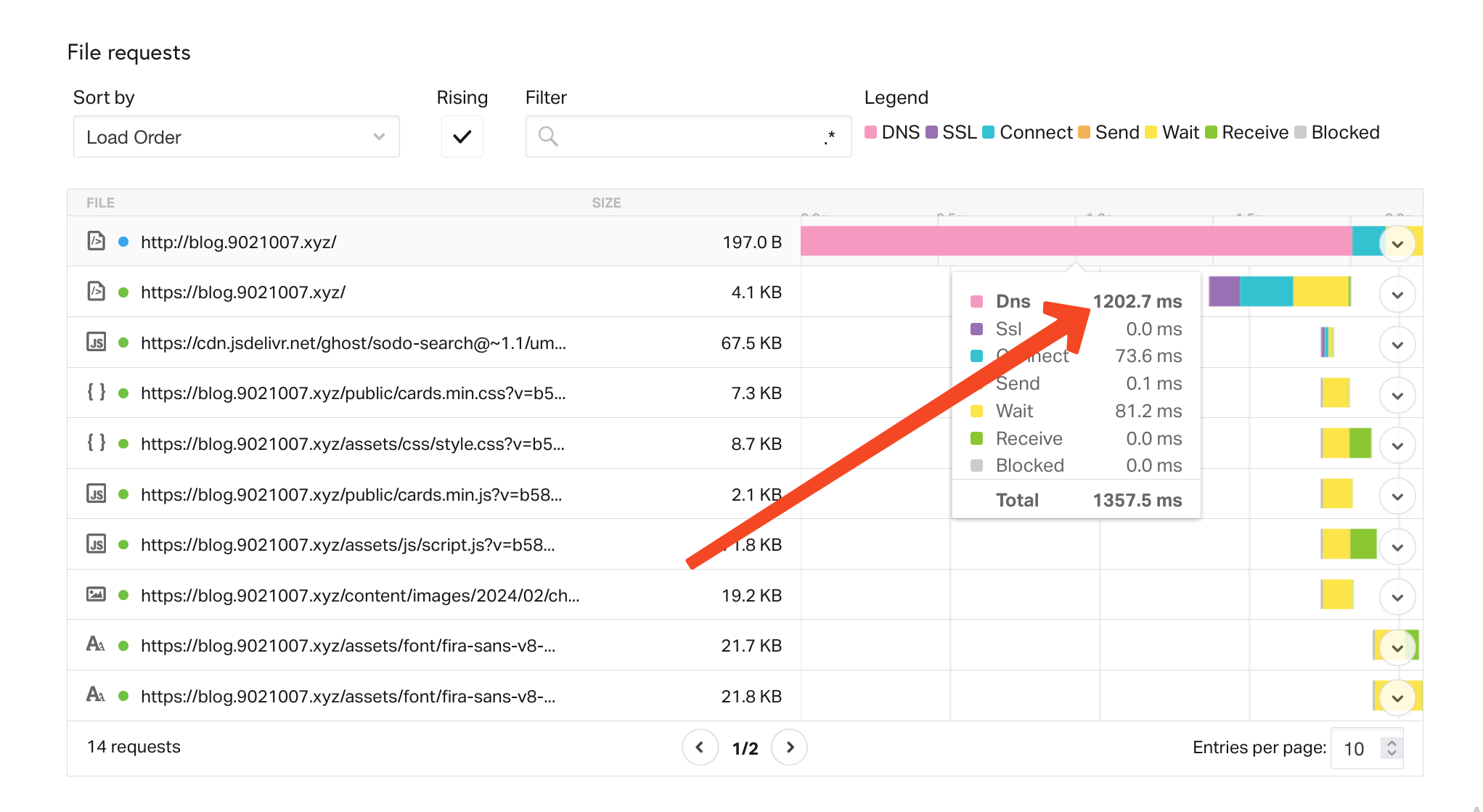The image size is (1483, 812).
Task: Open the assets/css/style.css link
Action: point(353,443)
